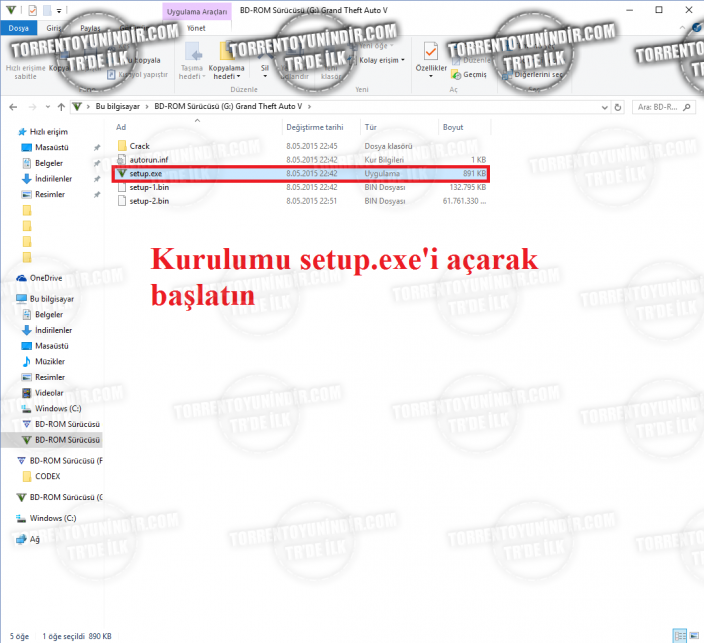The width and height of the screenshot is (704, 643).
Task: Select the Uygulama Araçları contextual tab header
Action: click(x=197, y=12)
